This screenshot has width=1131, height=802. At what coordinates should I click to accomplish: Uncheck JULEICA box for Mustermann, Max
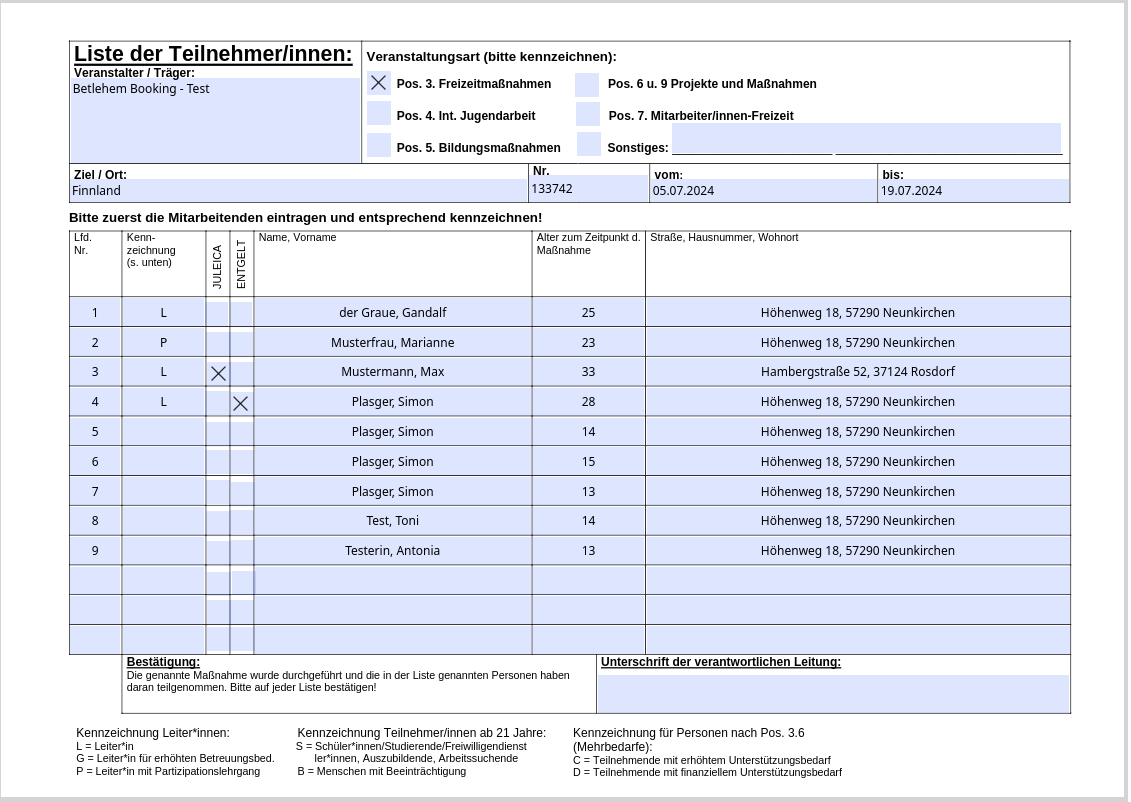(x=218, y=373)
